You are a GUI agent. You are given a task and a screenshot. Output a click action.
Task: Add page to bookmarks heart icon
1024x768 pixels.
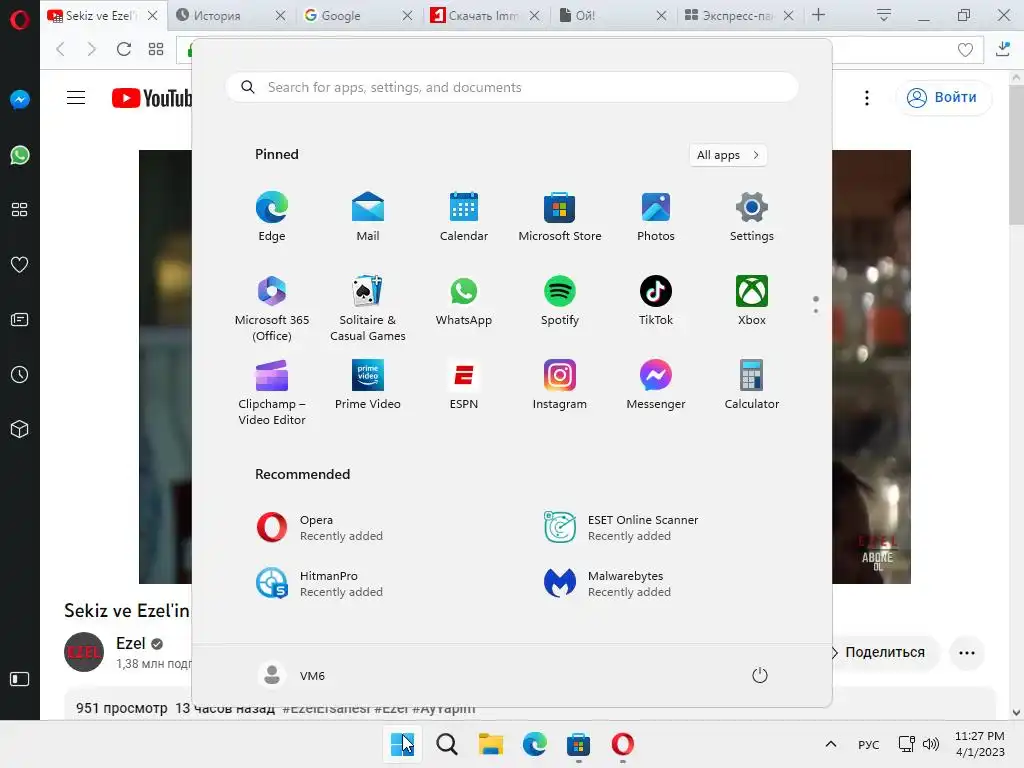[965, 50]
